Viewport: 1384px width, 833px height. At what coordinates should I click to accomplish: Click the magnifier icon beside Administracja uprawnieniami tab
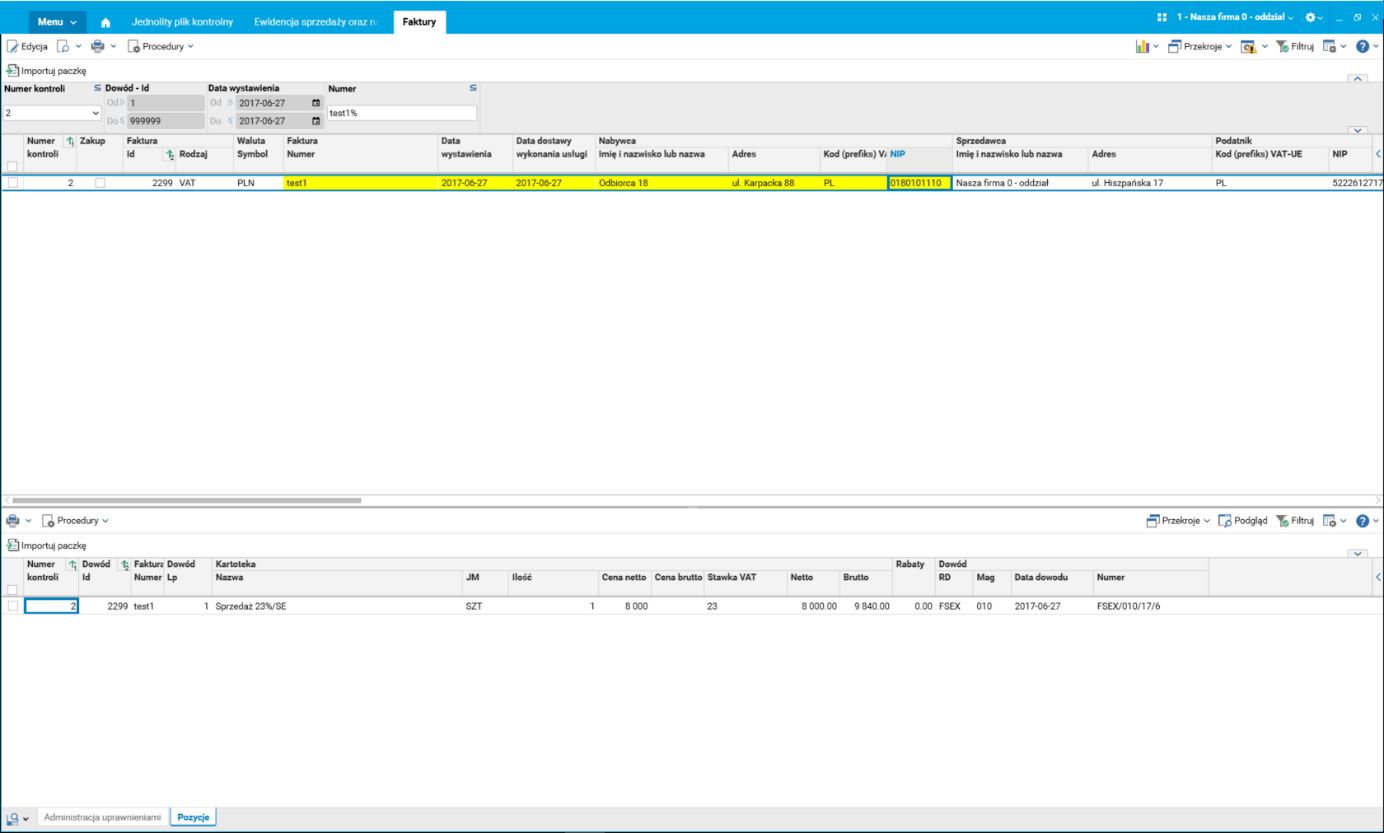[x=12, y=818]
